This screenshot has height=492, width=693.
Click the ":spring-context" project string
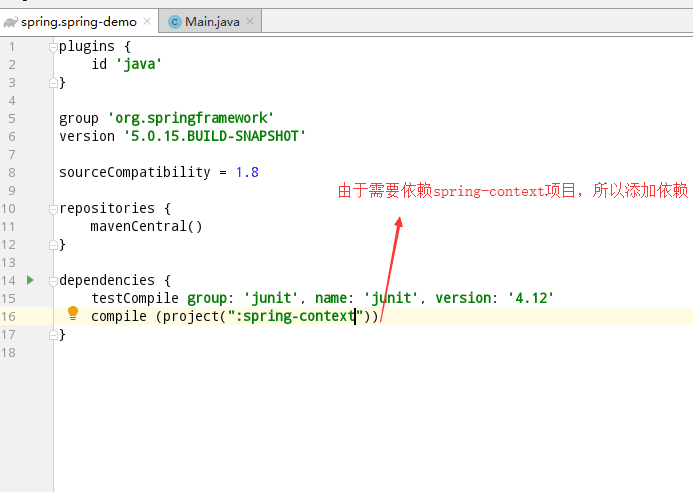[x=295, y=316]
